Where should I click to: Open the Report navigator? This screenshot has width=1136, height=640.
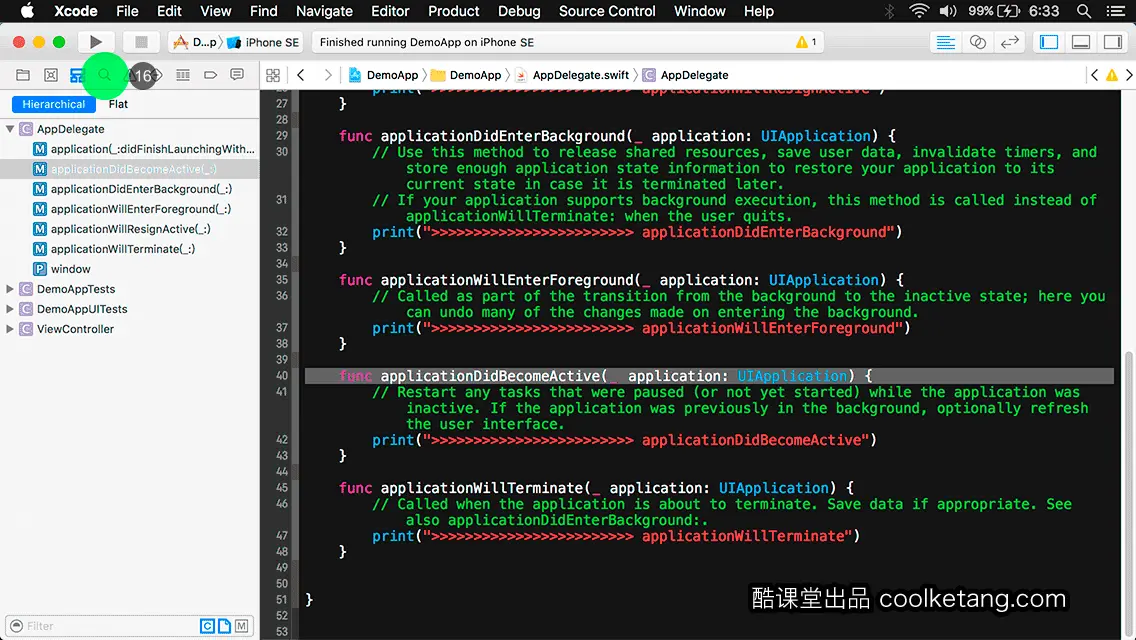[x=237, y=75]
